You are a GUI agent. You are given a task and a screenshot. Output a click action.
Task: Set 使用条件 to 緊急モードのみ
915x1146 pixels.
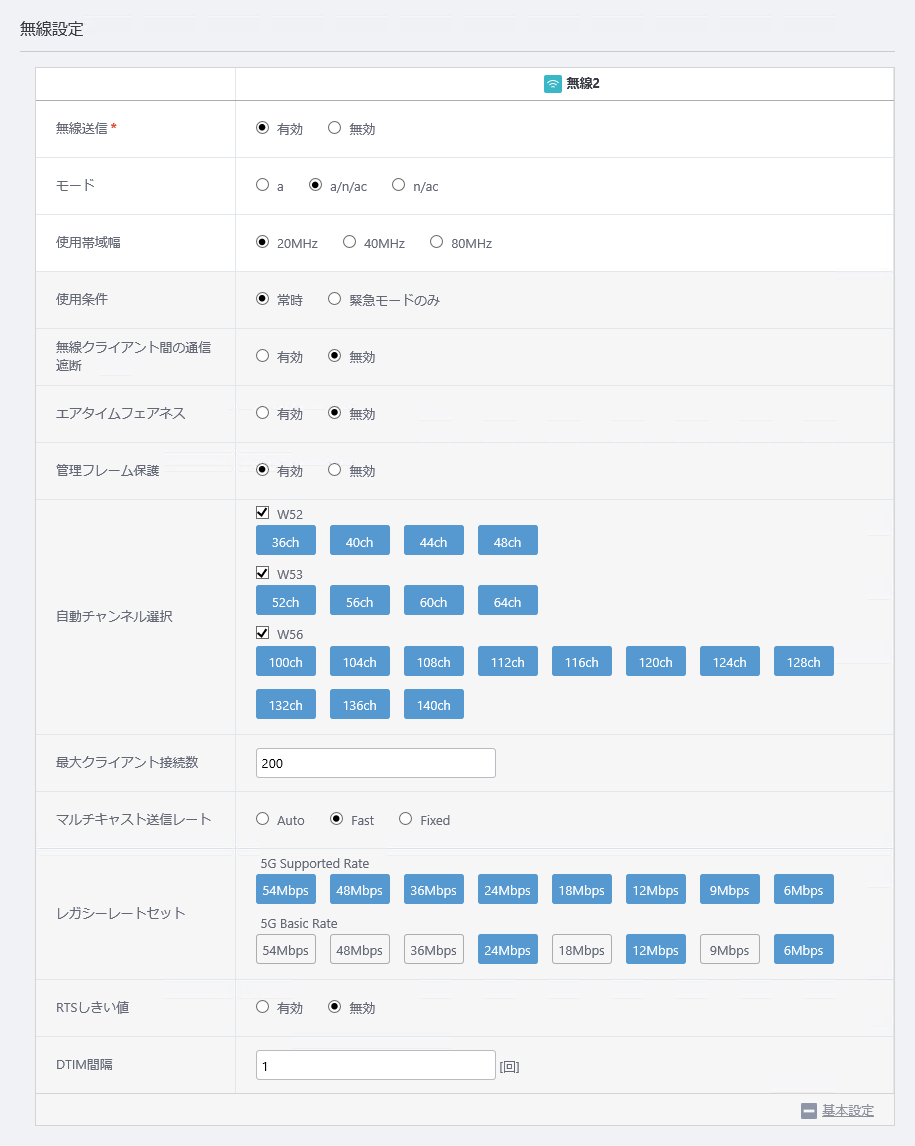[335, 299]
